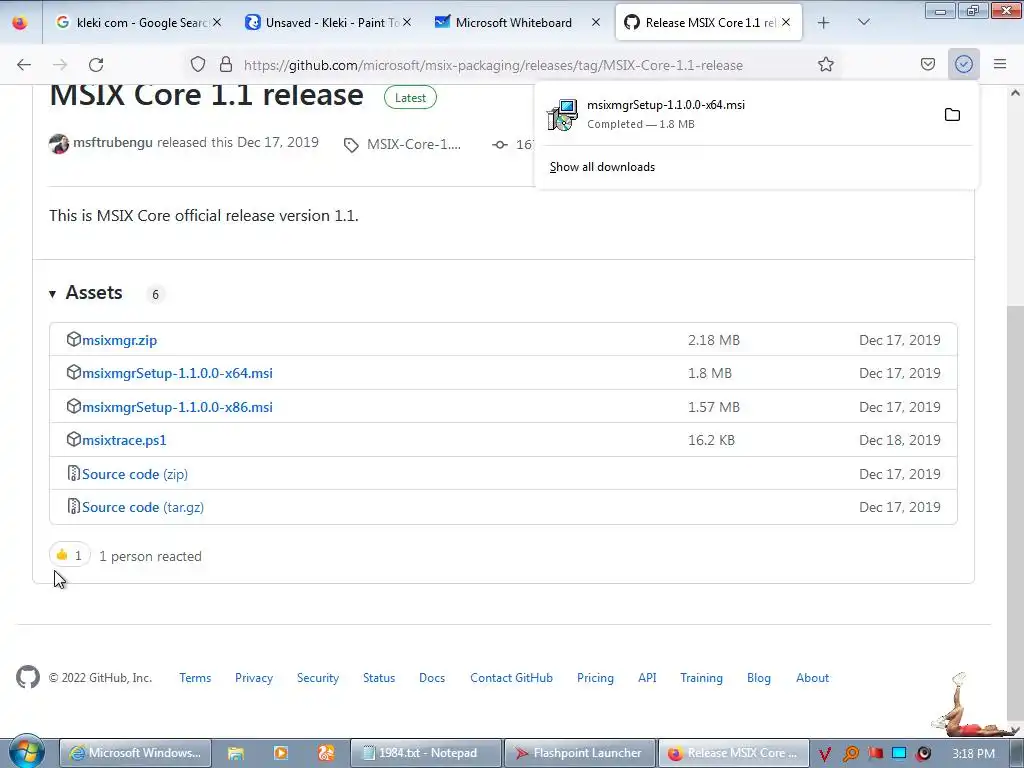Download msixtrace.ps1
The width and height of the screenshot is (1024, 768).
[x=124, y=441]
